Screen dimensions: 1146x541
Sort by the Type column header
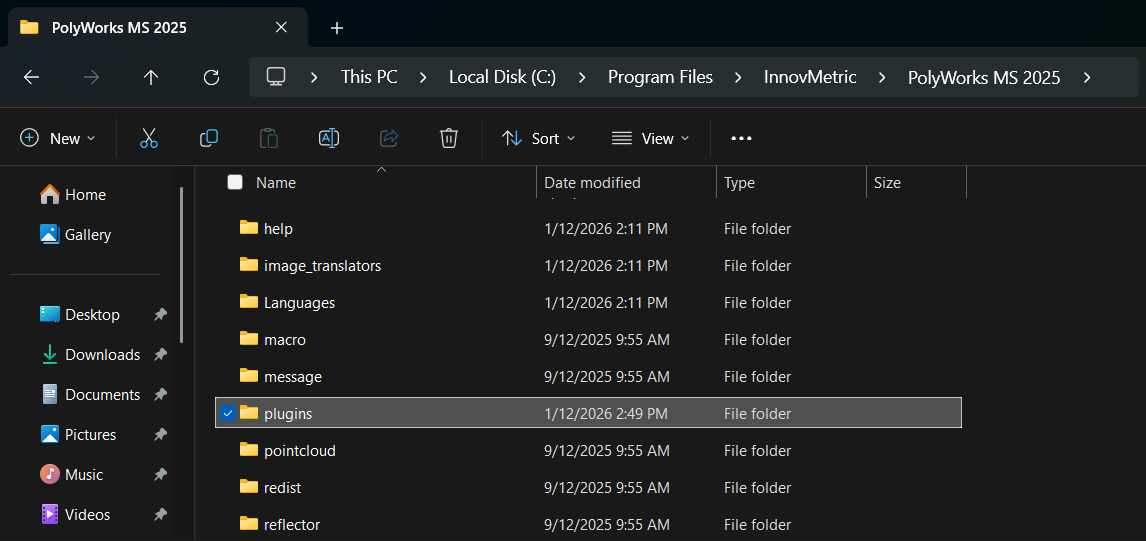740,183
